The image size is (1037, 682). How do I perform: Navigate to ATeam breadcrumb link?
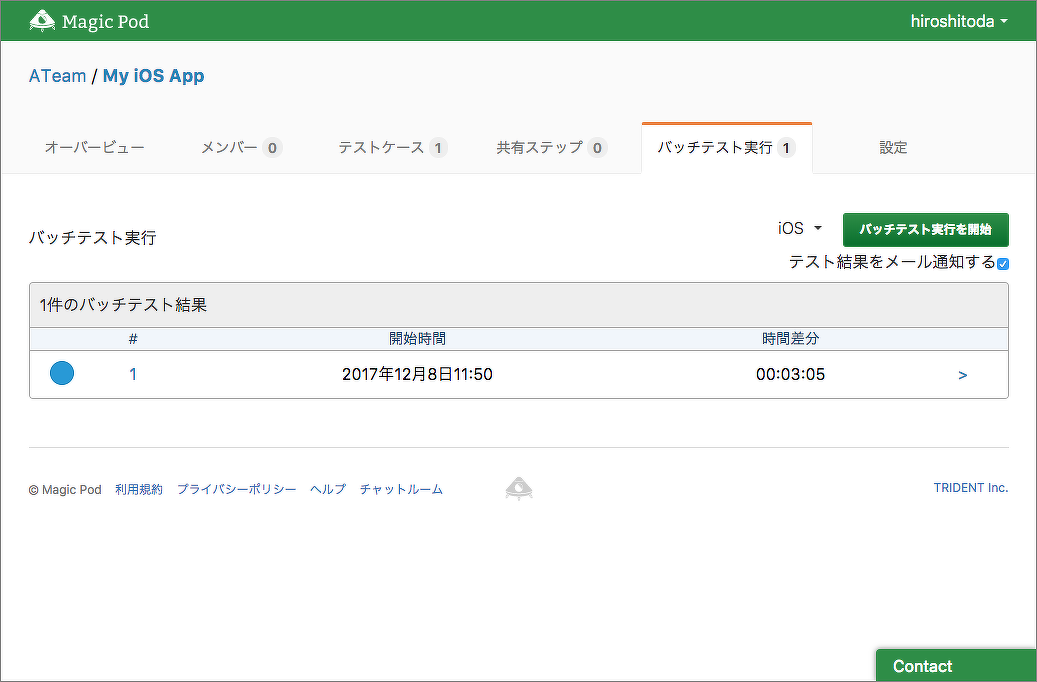(x=57, y=77)
